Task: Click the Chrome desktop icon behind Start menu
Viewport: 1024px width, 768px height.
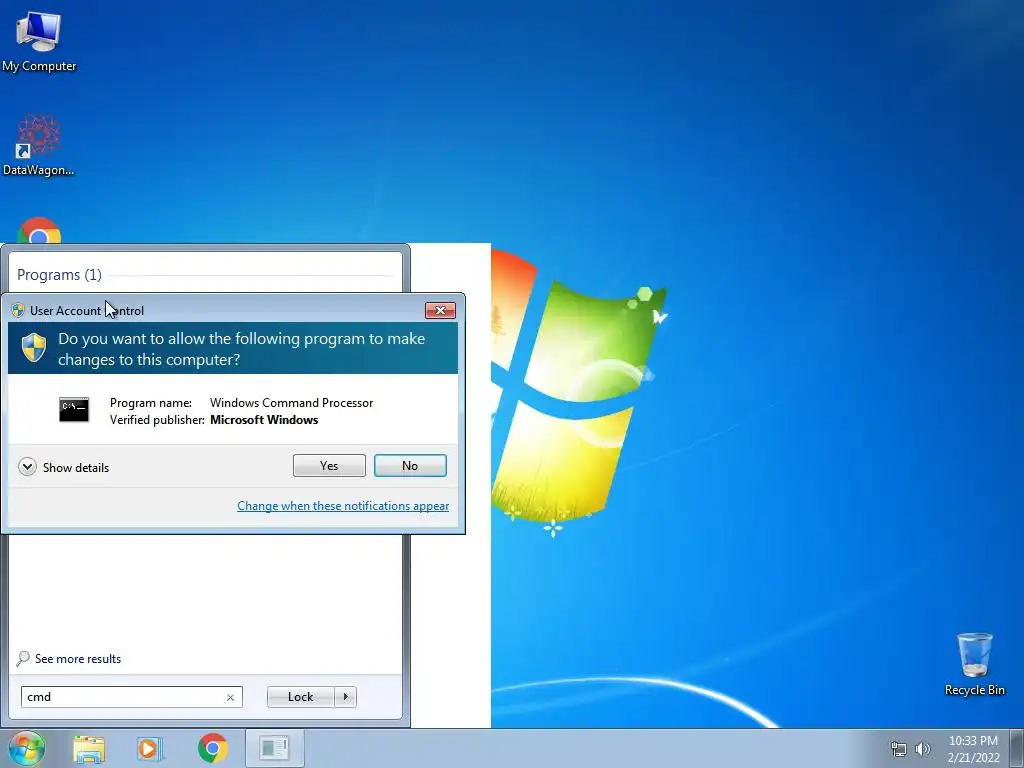Action: [39, 231]
